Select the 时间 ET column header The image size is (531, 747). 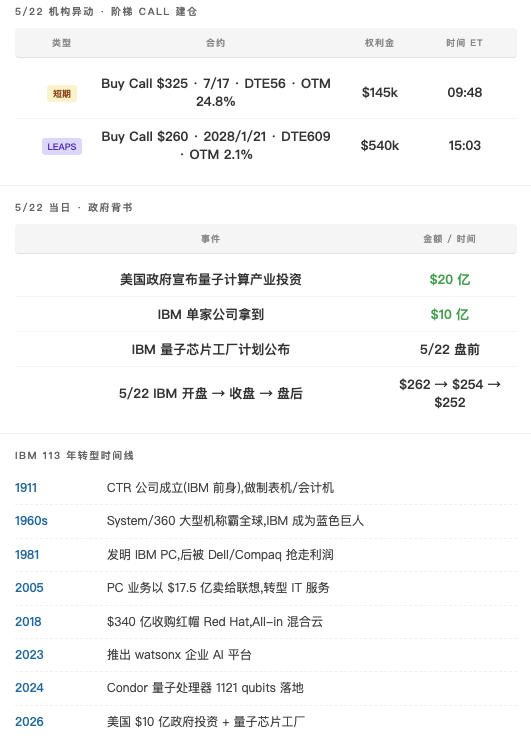click(464, 43)
